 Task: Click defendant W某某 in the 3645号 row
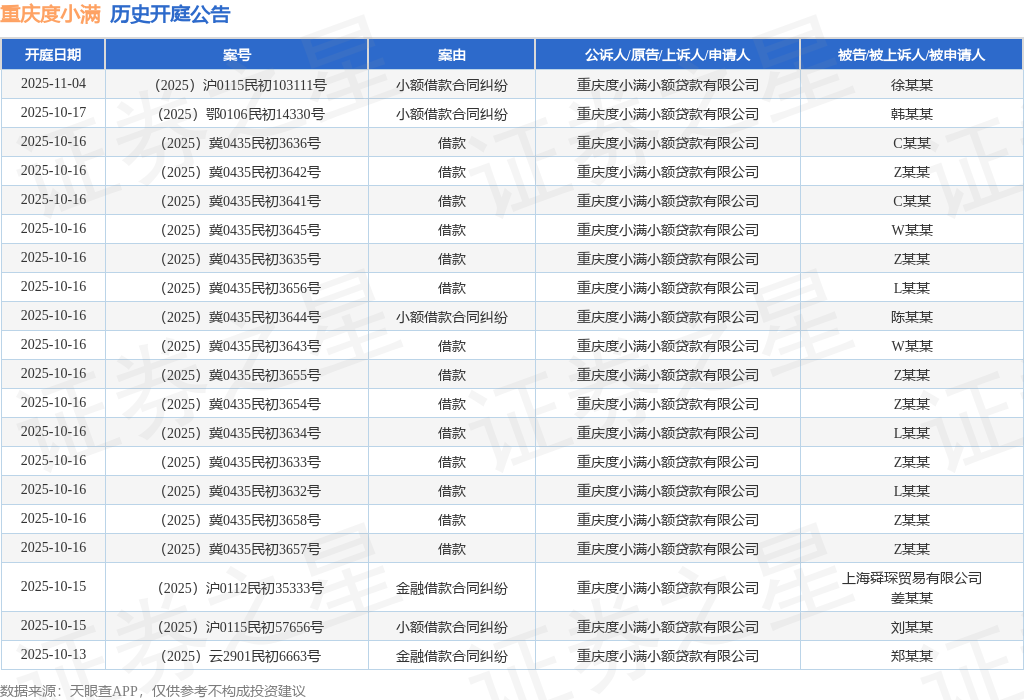click(912, 230)
